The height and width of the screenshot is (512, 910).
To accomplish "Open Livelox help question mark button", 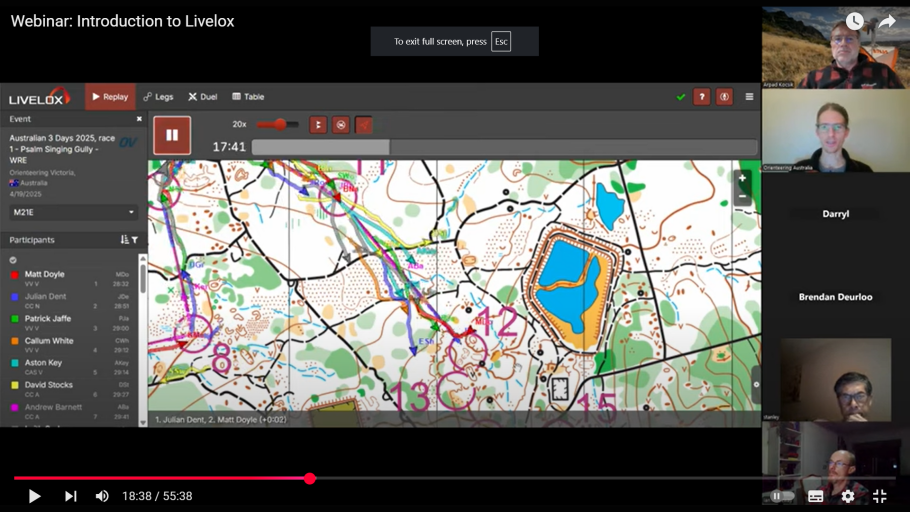I will (x=702, y=97).
